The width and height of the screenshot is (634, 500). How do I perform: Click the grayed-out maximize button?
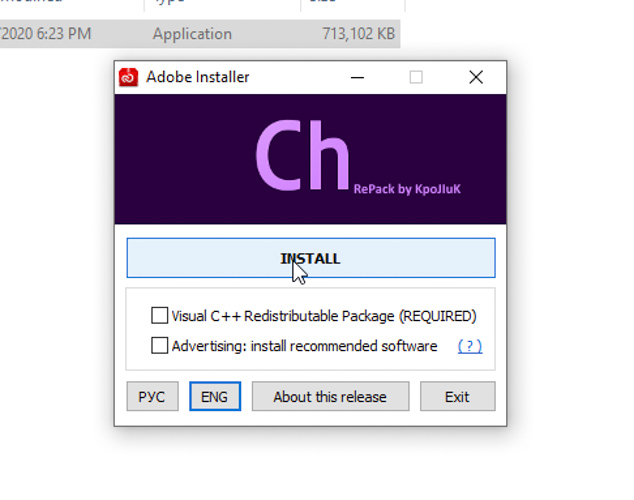click(x=416, y=77)
